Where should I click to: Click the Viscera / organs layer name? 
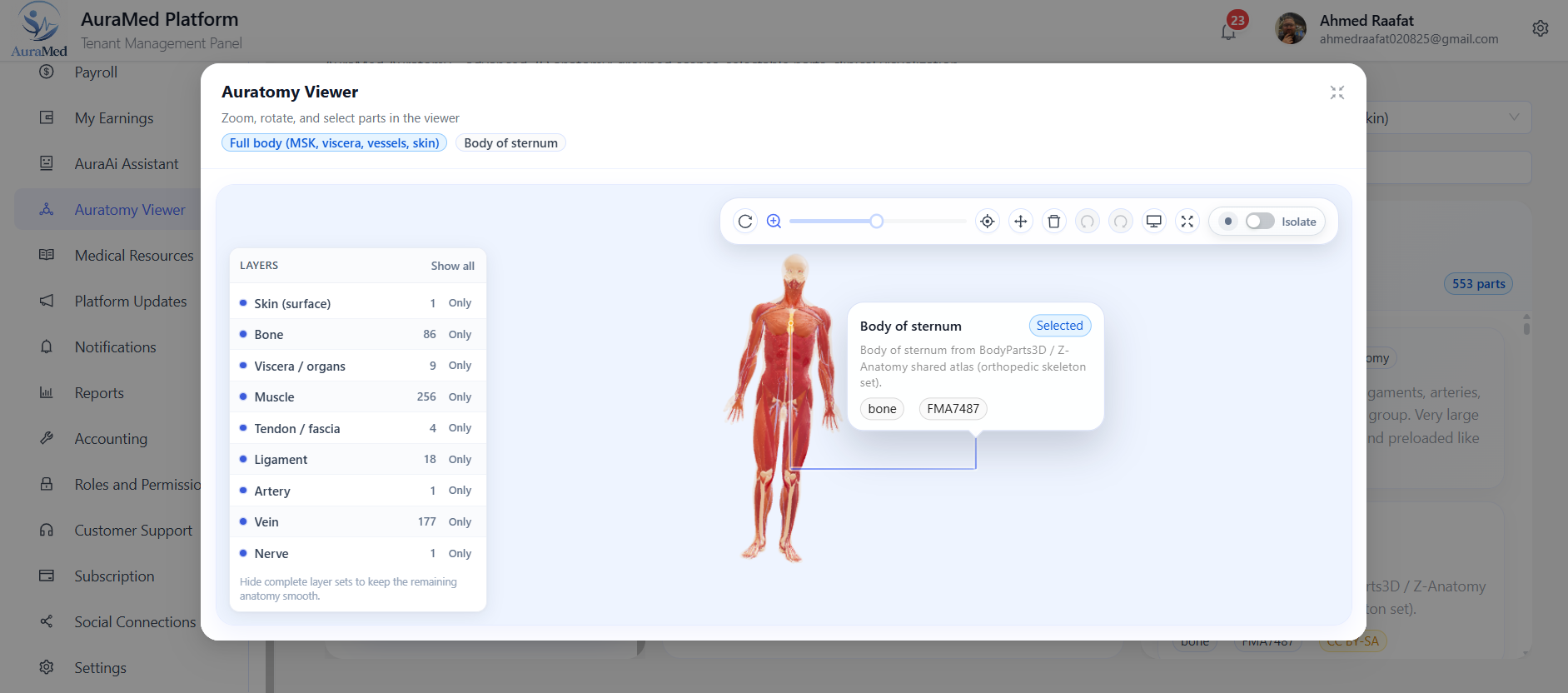(300, 366)
